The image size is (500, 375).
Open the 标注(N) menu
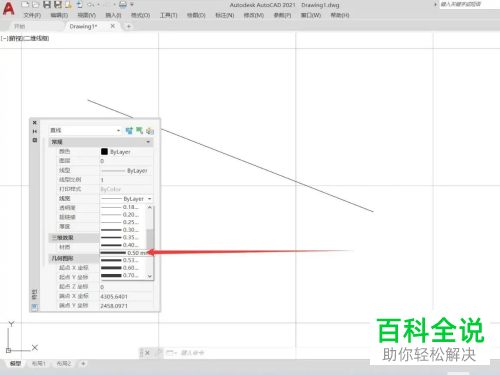pyautogui.click(x=225, y=15)
